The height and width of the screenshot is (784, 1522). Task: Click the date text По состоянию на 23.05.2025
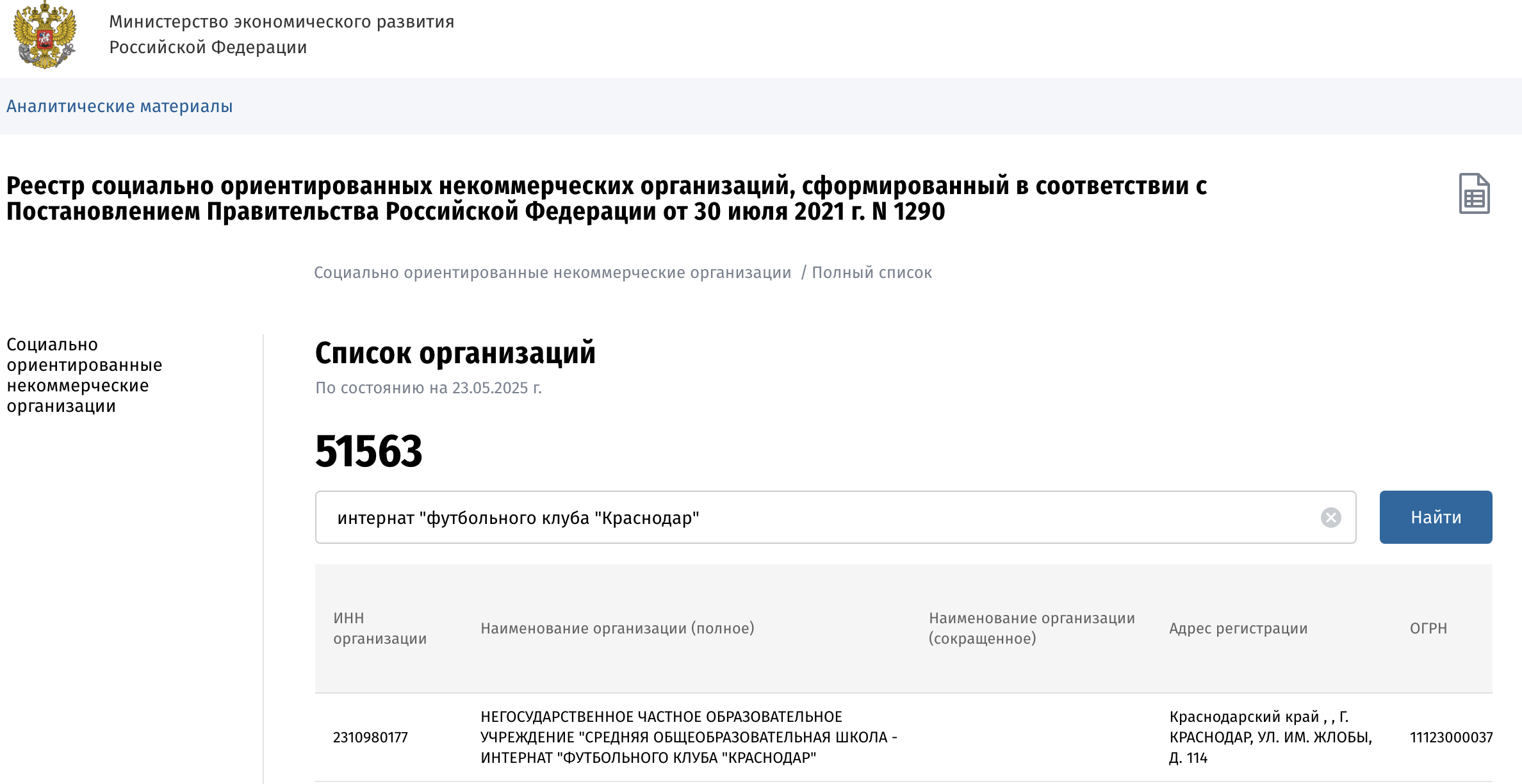(429, 388)
